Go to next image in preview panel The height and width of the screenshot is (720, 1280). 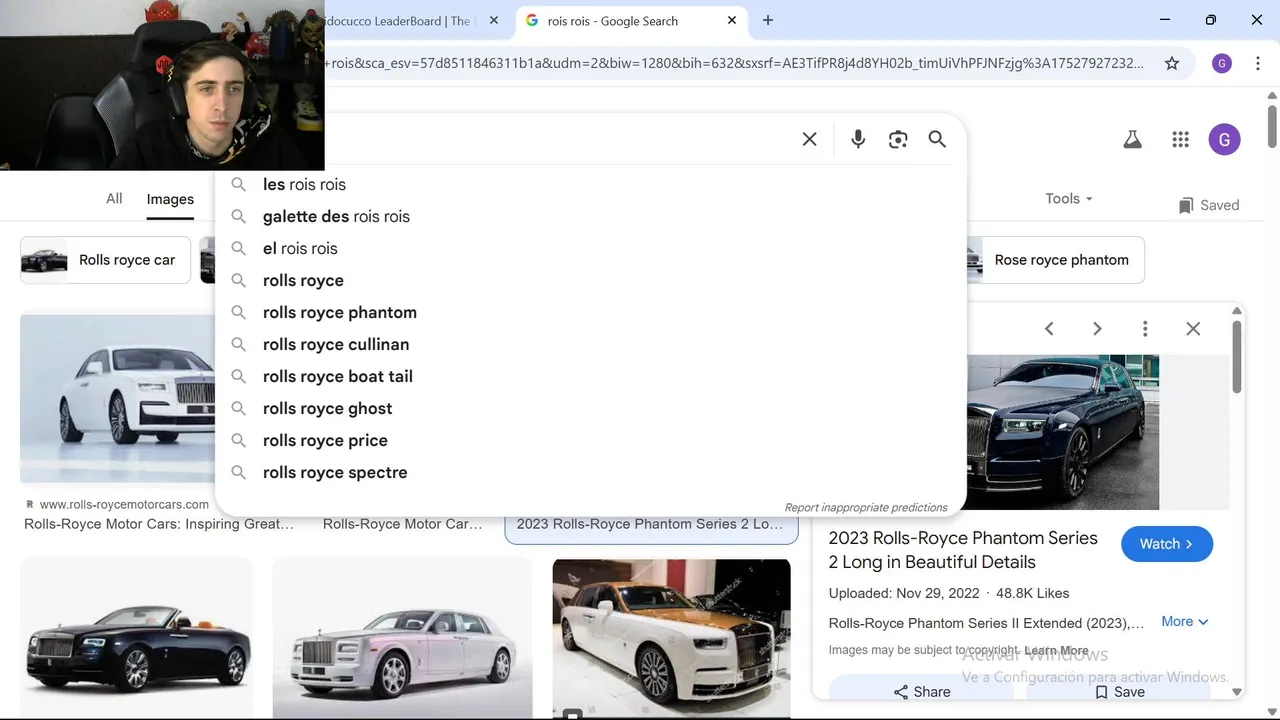(x=1097, y=328)
